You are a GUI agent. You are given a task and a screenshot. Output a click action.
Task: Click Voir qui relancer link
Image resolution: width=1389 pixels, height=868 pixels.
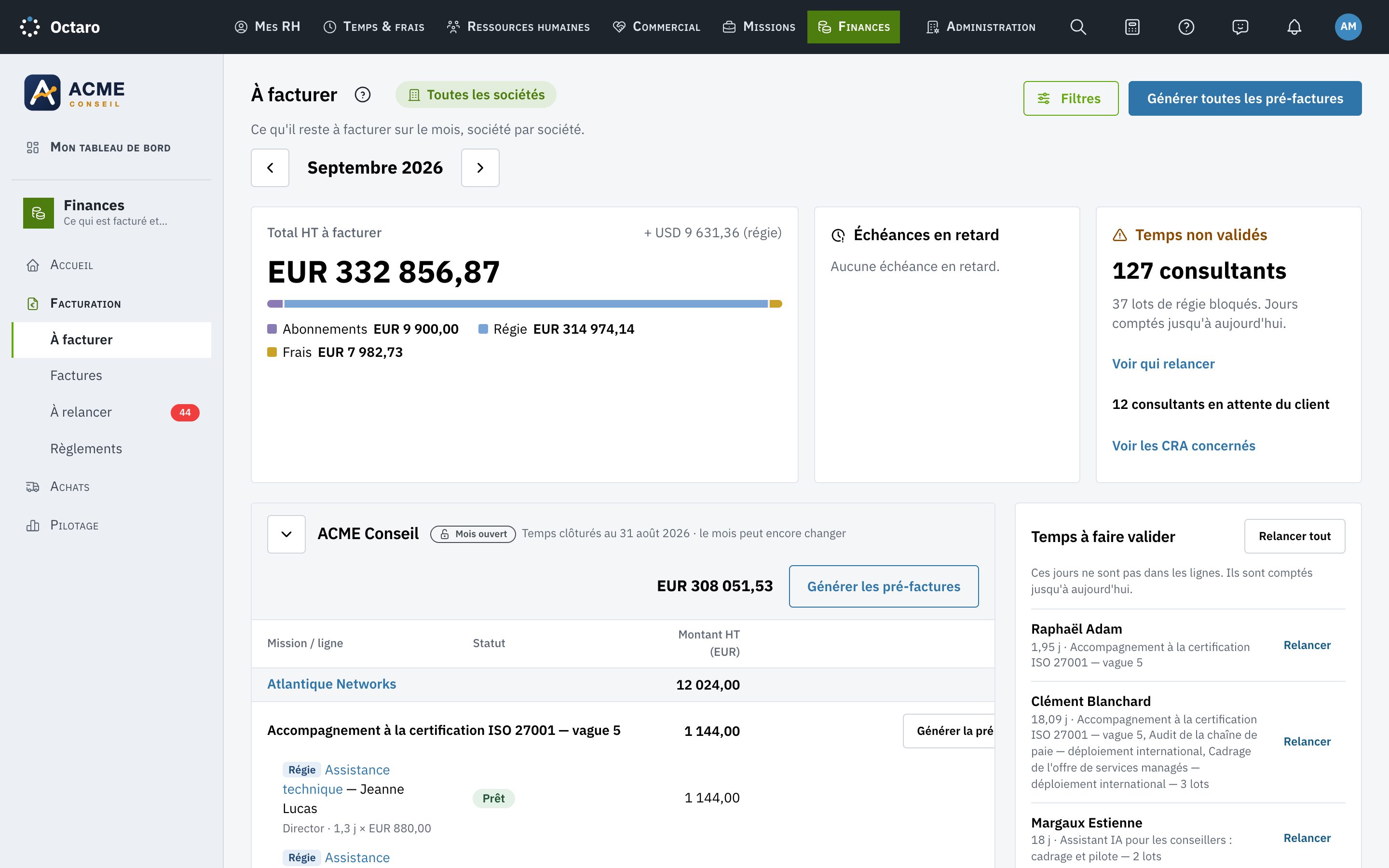click(x=1163, y=364)
